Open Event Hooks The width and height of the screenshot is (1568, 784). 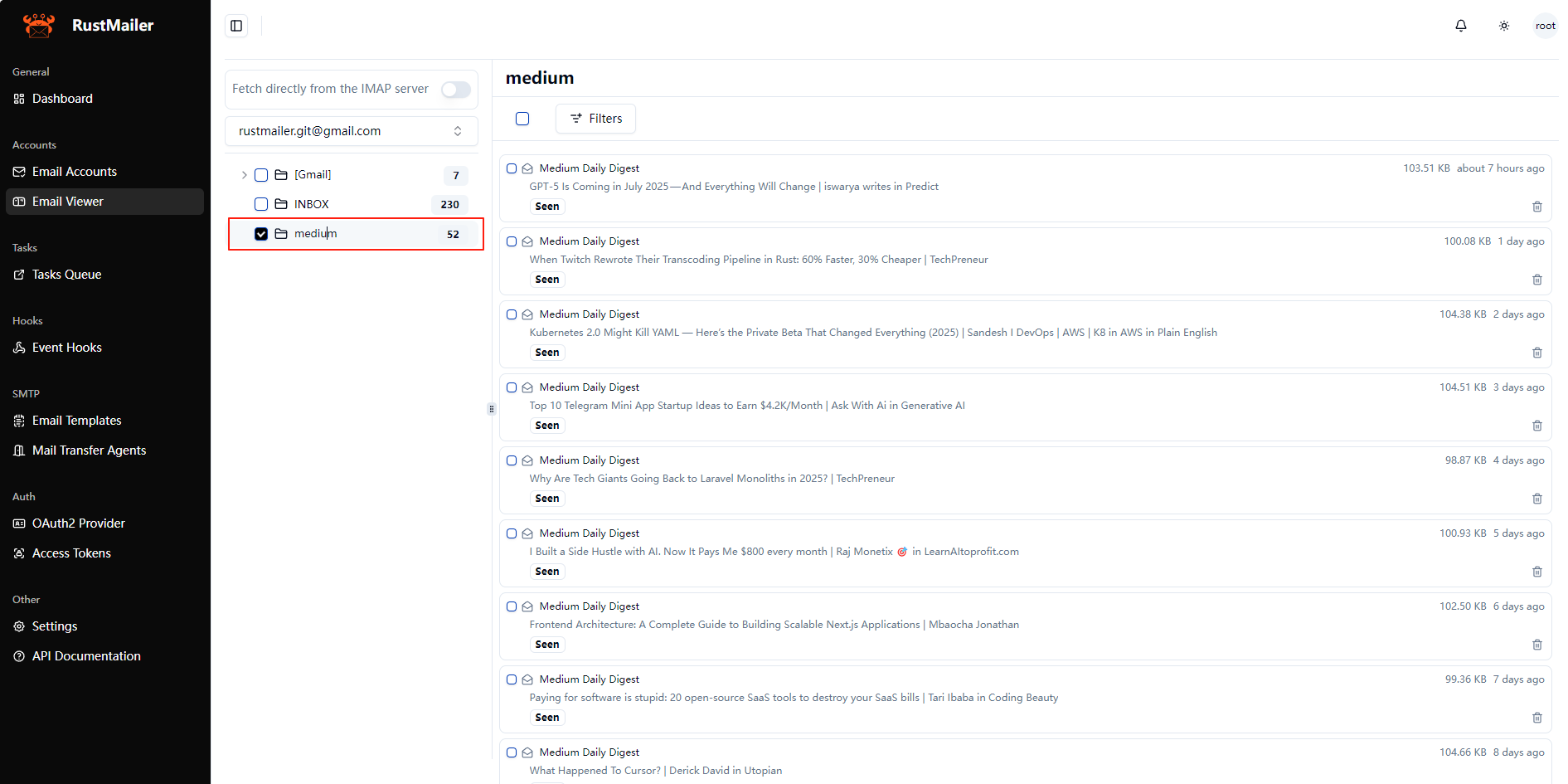coord(105,348)
